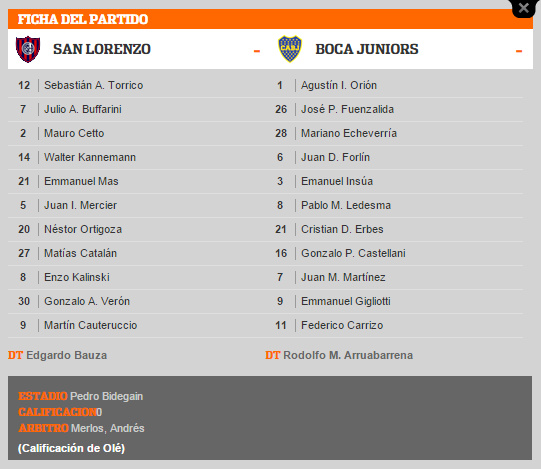The width and height of the screenshot is (541, 469).
Task: Click the Pedro Bidegain stadium name
Action: 107,396
